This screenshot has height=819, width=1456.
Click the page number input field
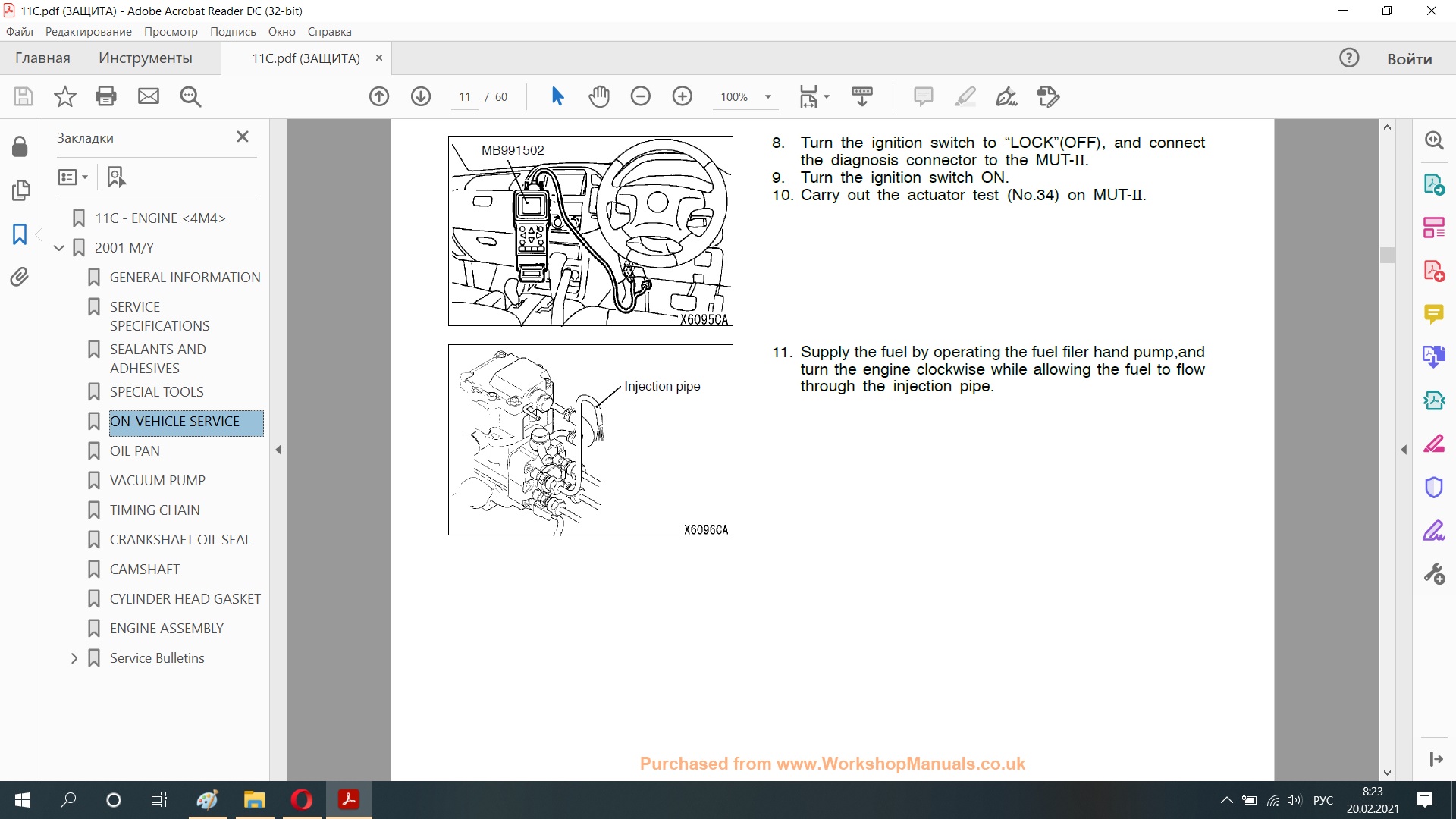coord(465,97)
